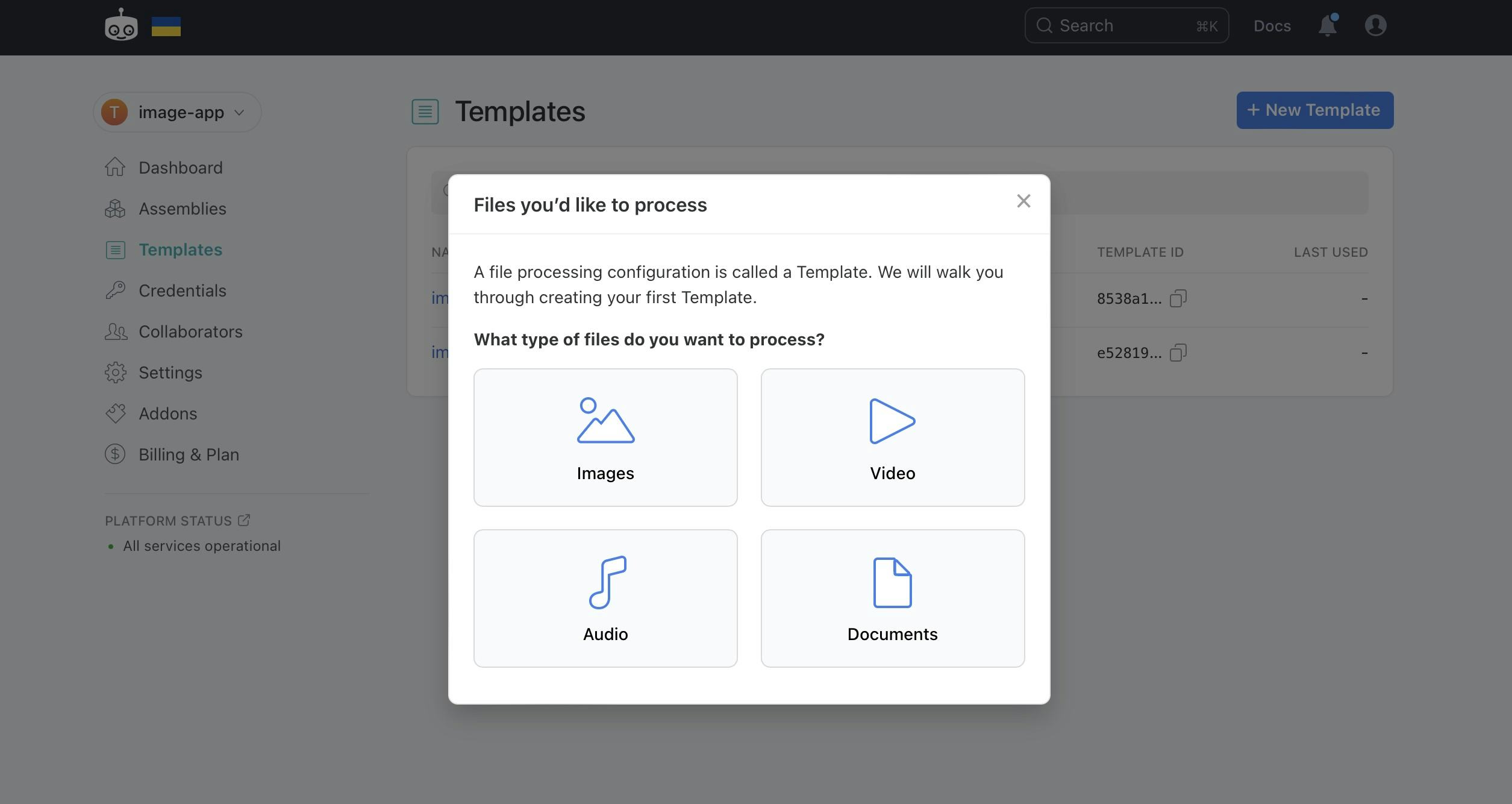The width and height of the screenshot is (1512, 804).
Task: Click the Collaborators people icon
Action: (116, 331)
